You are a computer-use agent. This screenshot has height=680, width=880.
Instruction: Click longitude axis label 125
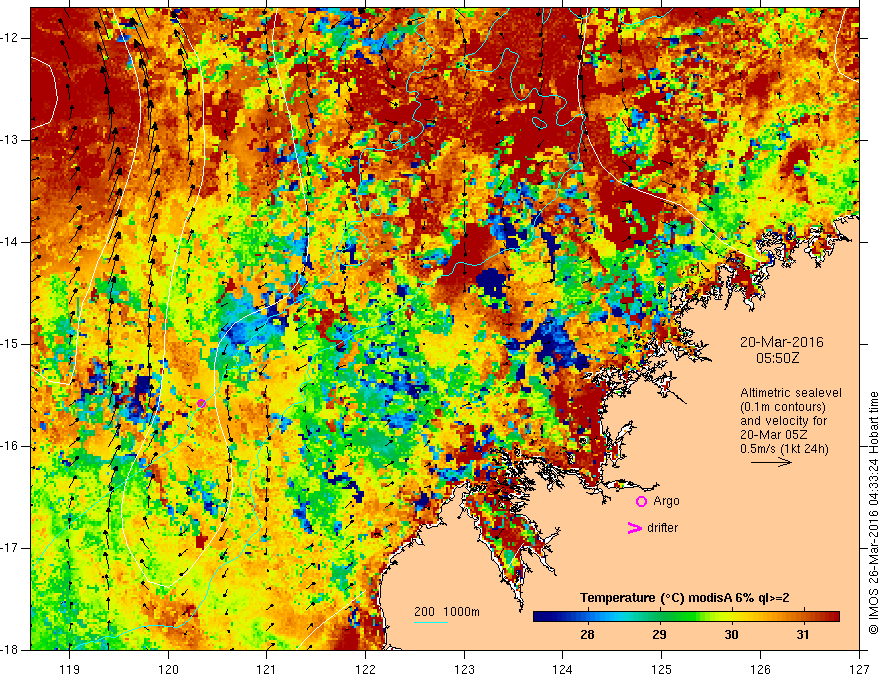(662, 669)
